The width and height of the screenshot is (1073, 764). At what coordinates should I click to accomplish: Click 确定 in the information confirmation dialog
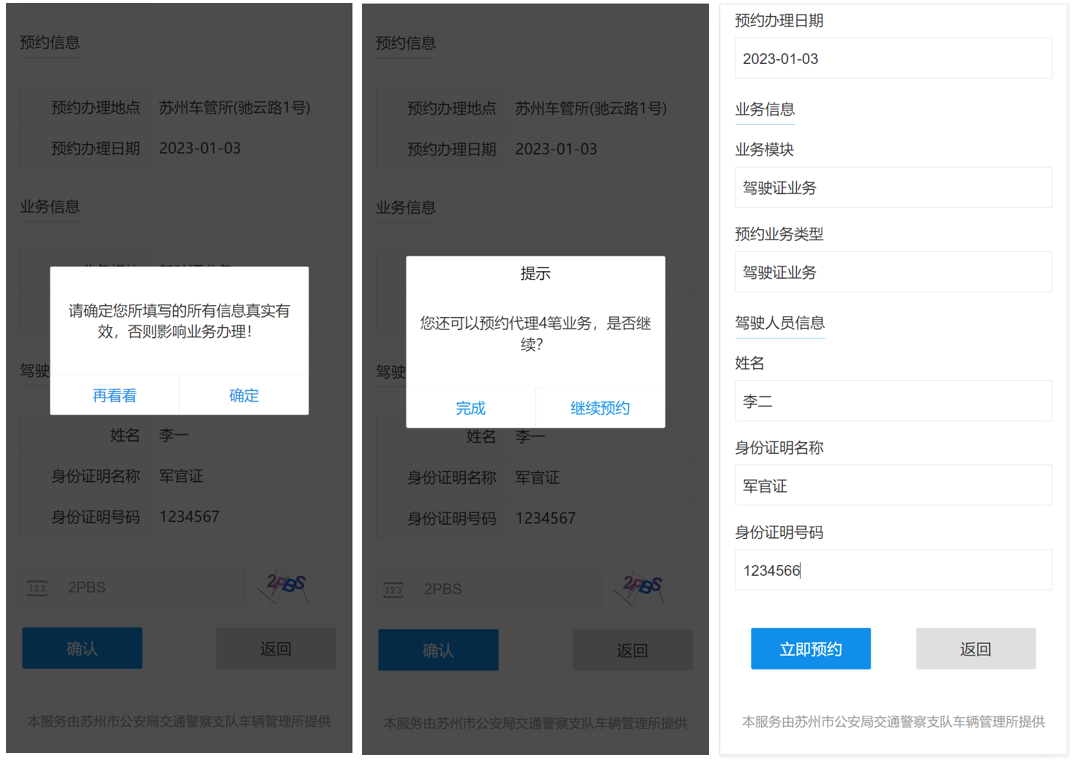[x=244, y=395]
